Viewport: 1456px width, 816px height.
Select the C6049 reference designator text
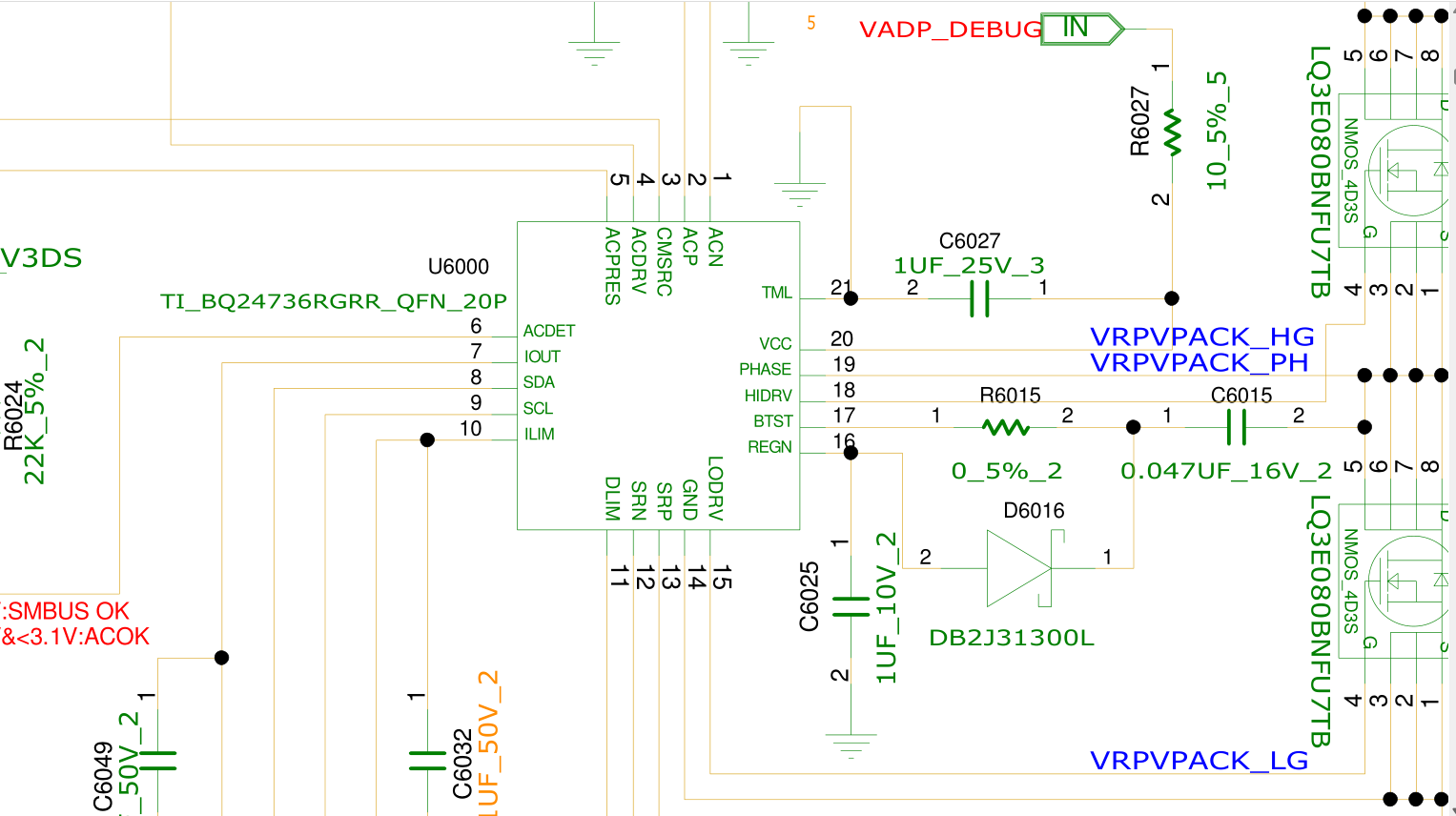[103, 777]
